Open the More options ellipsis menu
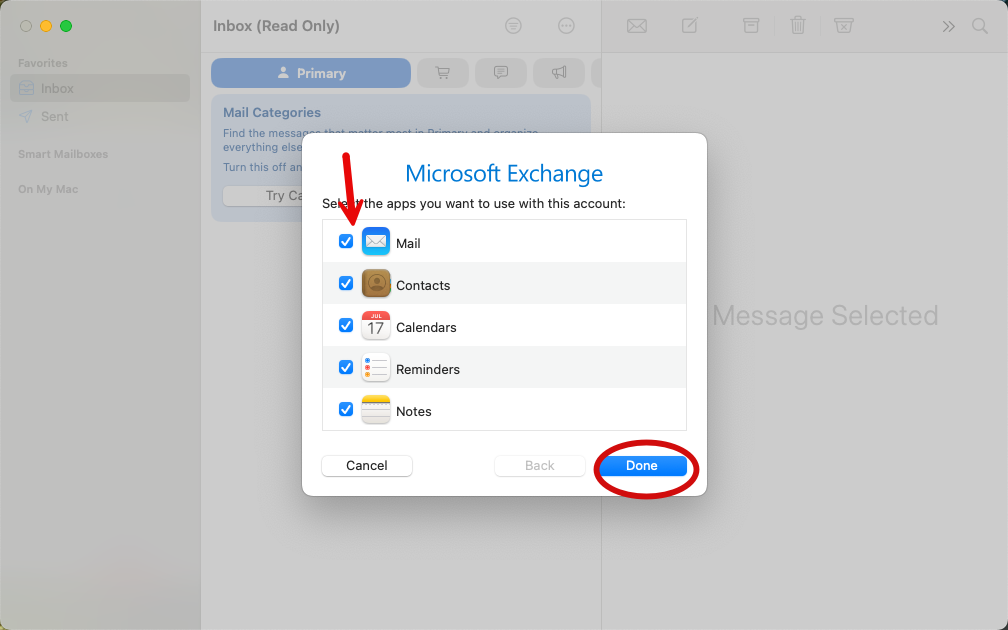This screenshot has height=630, width=1008. [566, 26]
